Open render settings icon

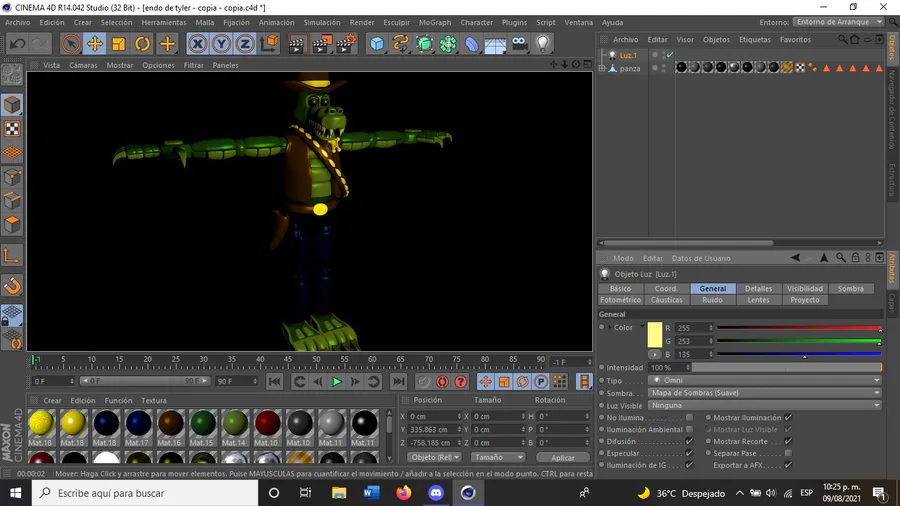tap(346, 44)
